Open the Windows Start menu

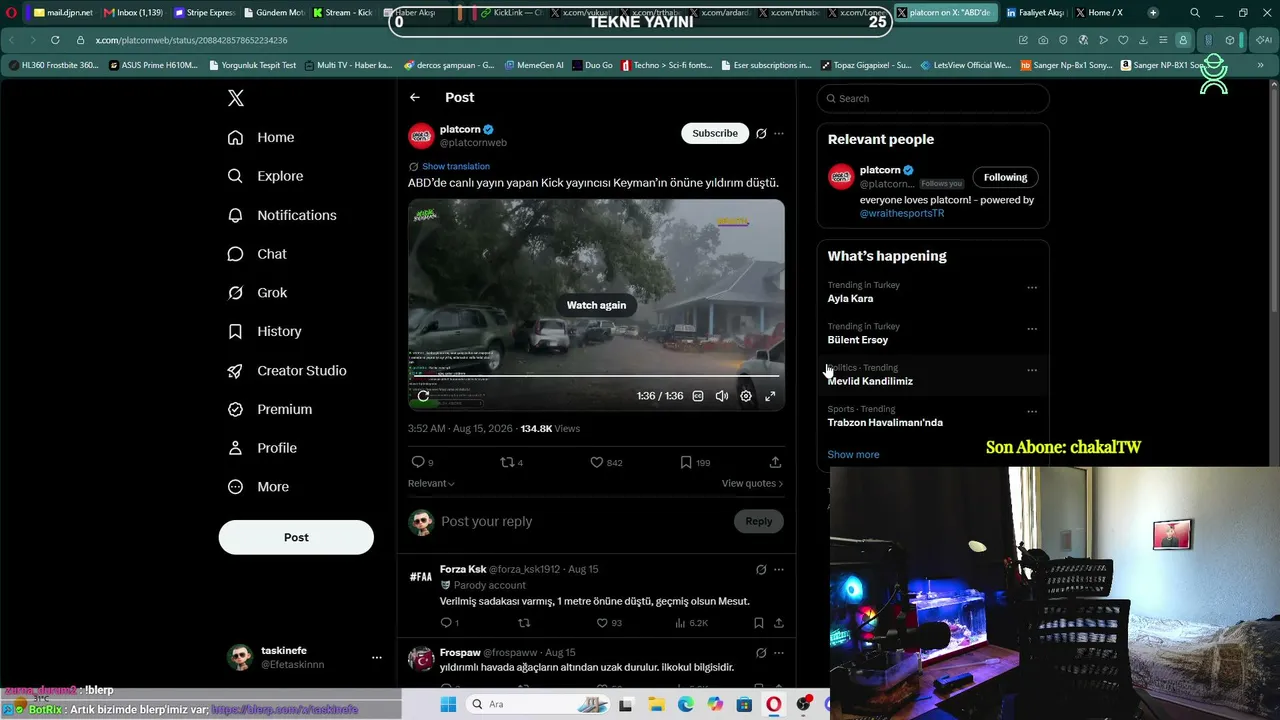click(449, 705)
